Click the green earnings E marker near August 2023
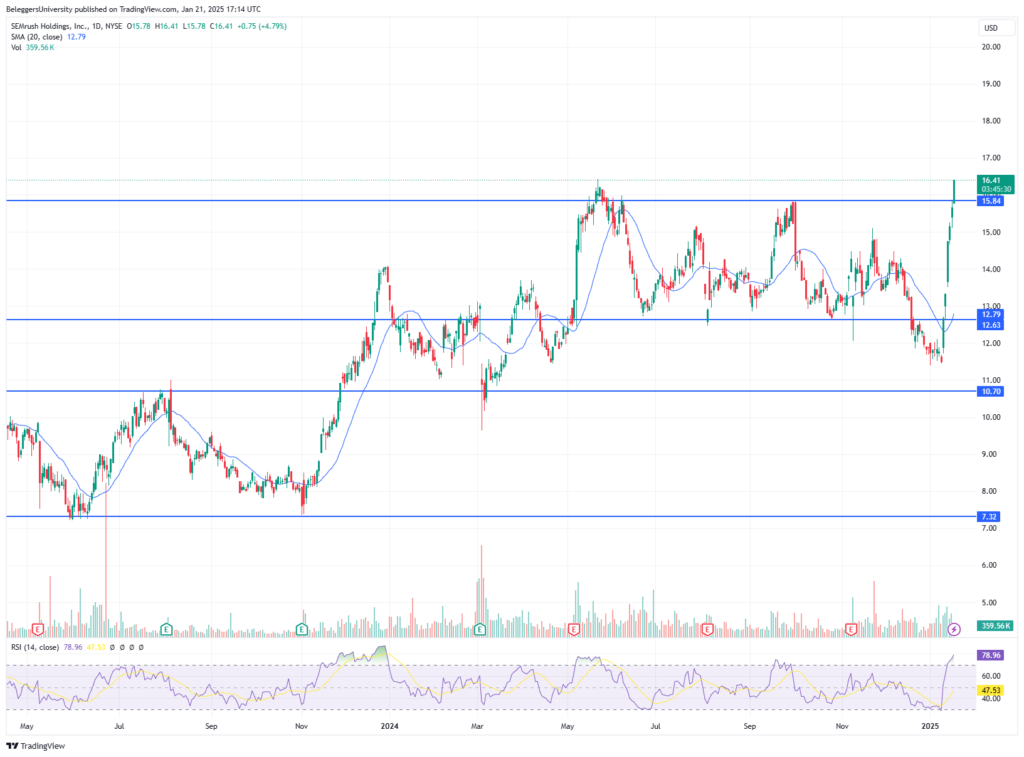The height and width of the screenshot is (757, 1024). click(167, 630)
